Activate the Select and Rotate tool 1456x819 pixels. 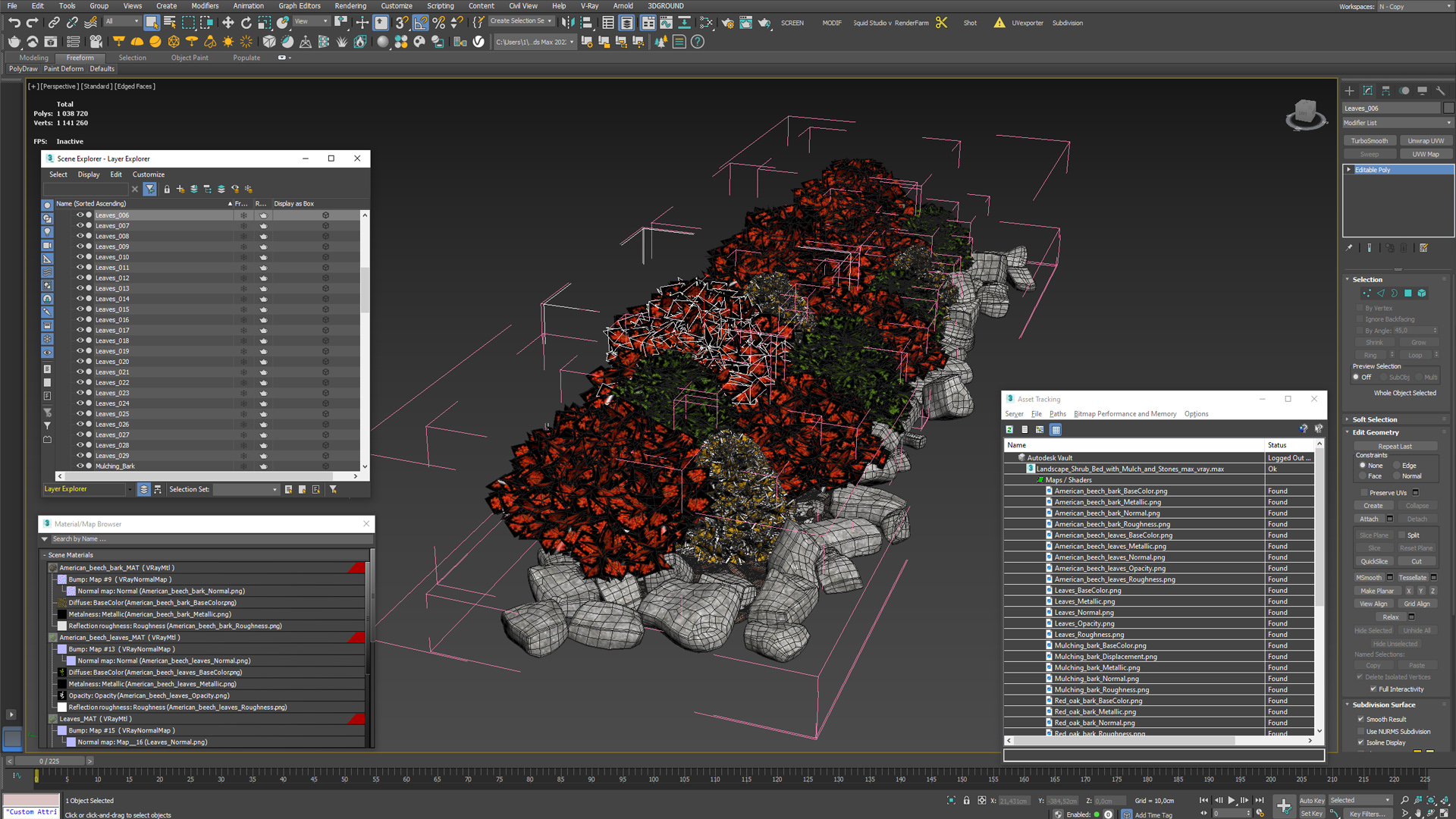[x=245, y=23]
